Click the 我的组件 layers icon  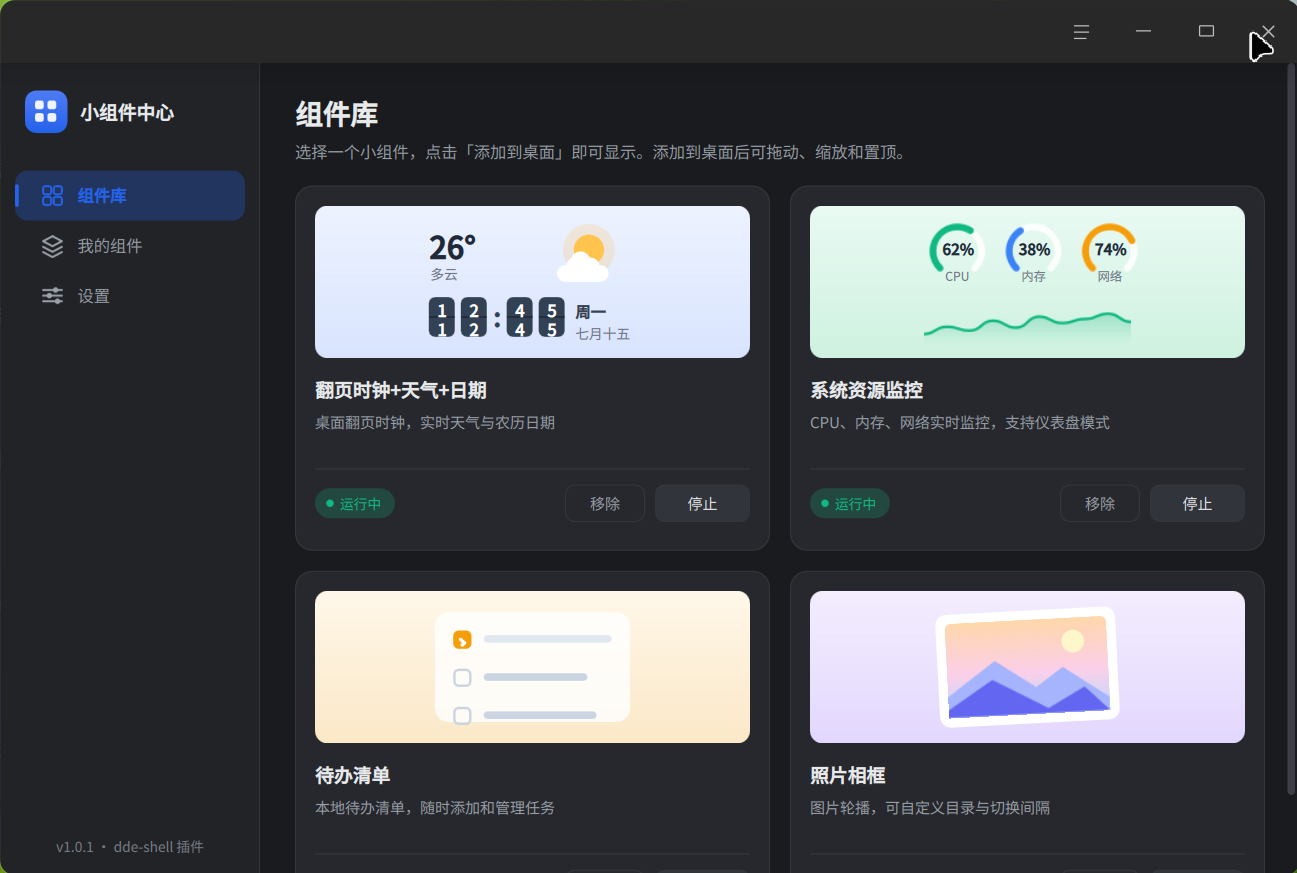pyautogui.click(x=52, y=246)
